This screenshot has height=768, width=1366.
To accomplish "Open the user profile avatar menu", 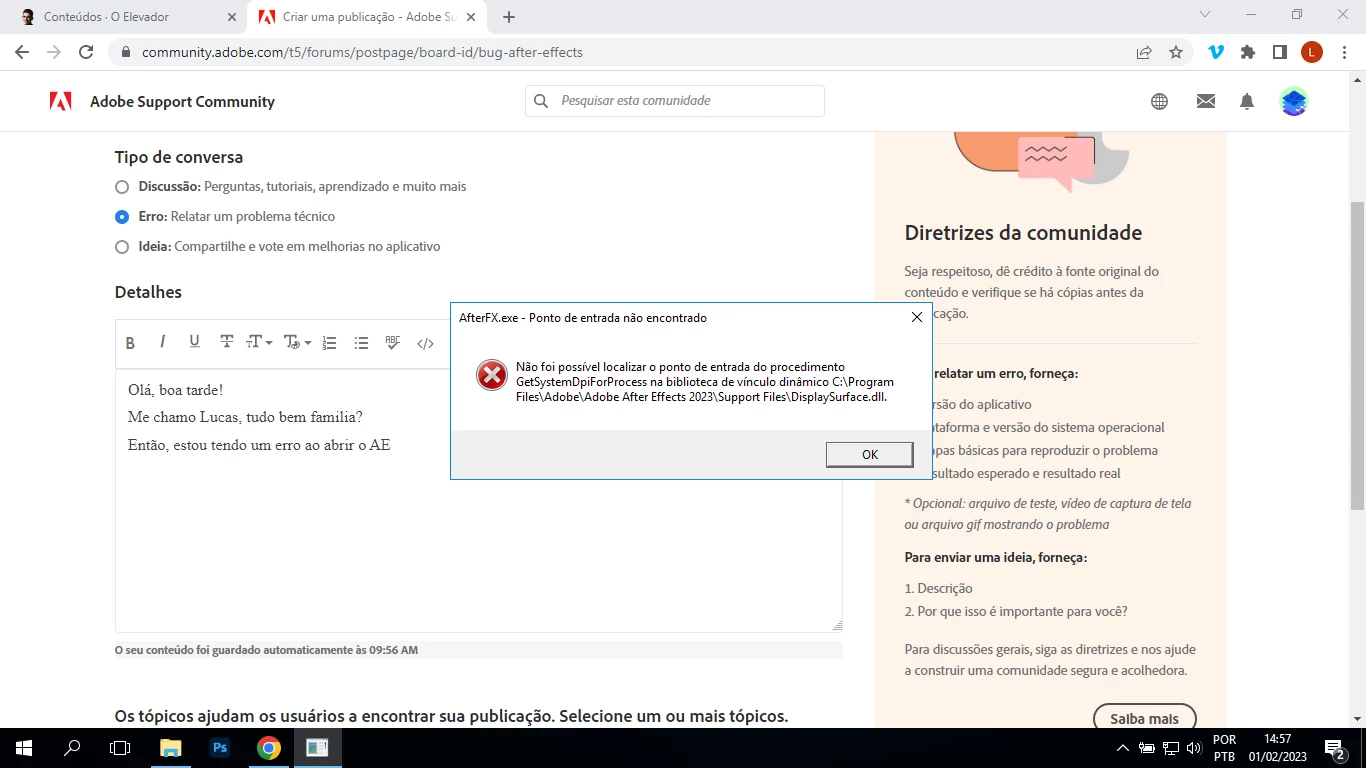I will pos(1294,101).
